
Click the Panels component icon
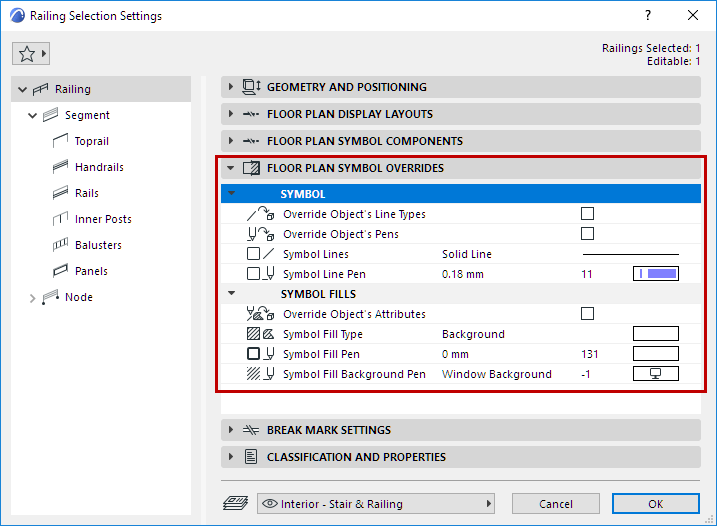click(57, 271)
